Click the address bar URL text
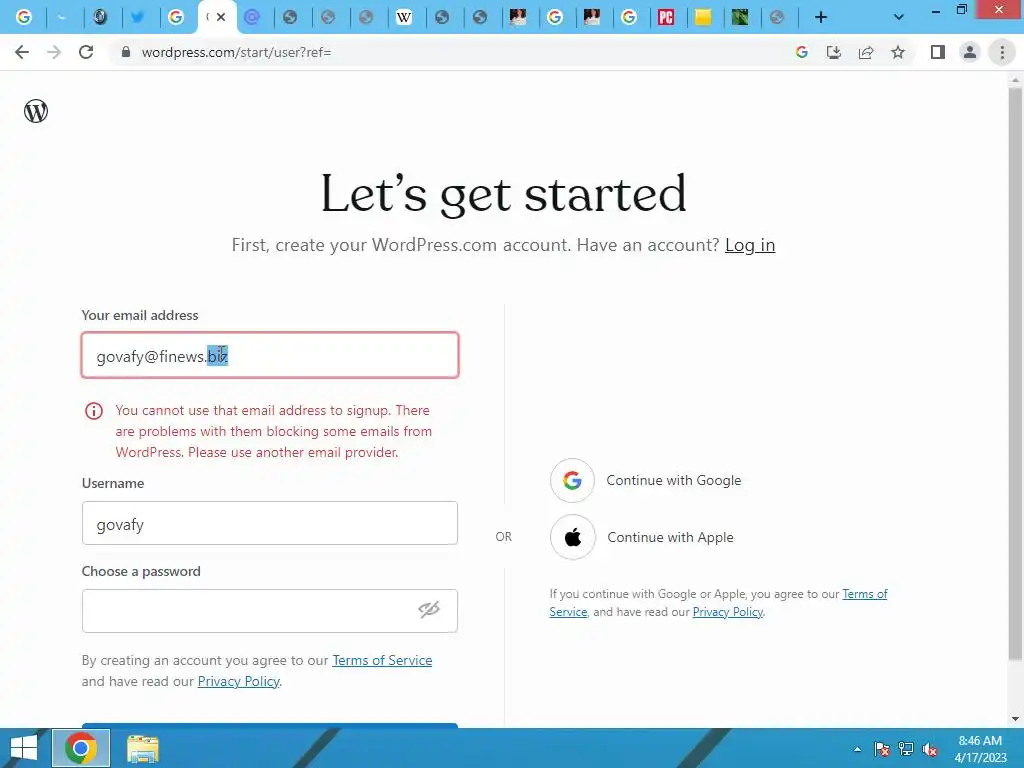This screenshot has height=768, width=1024. (236, 52)
